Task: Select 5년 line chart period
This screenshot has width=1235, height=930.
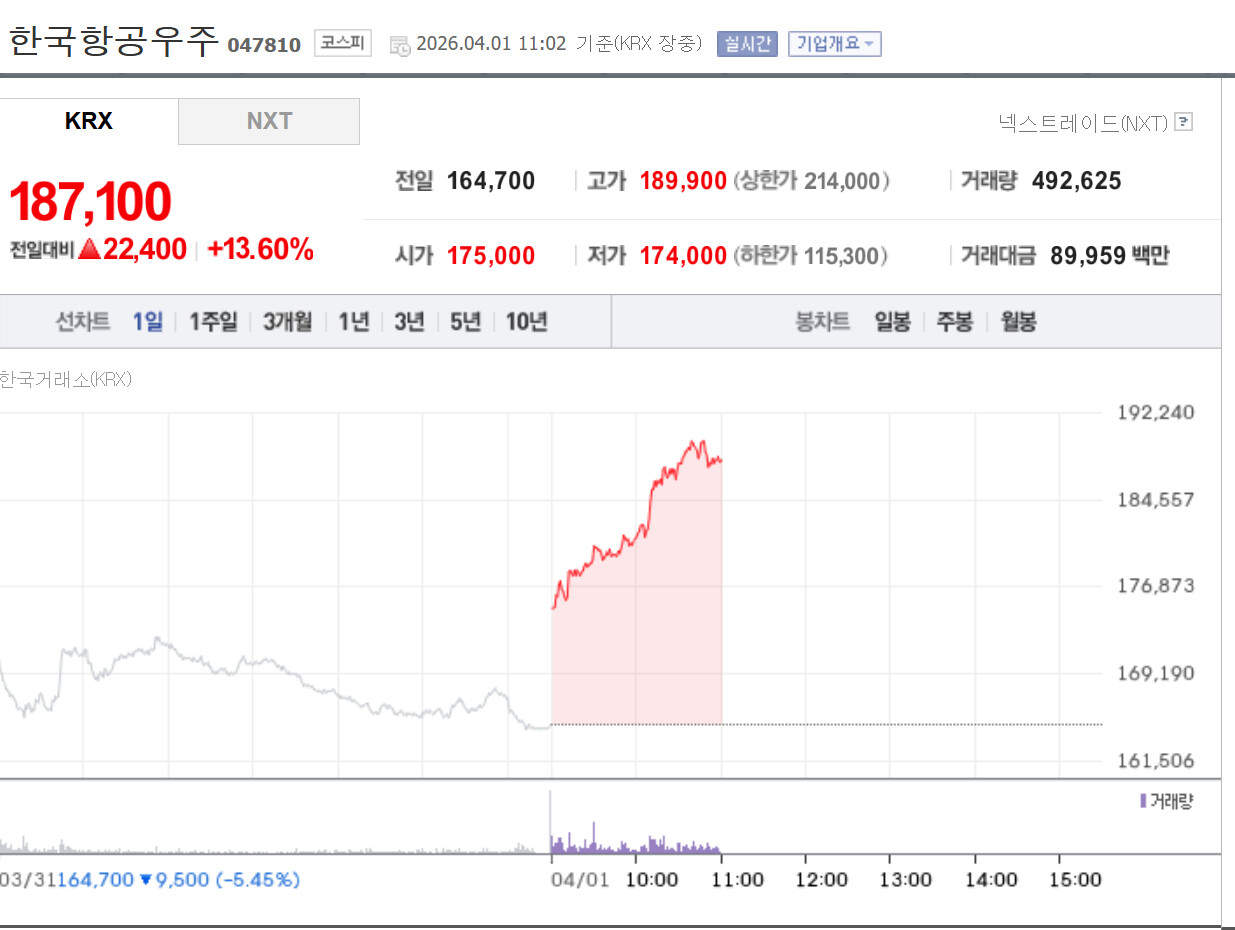Action: [x=466, y=322]
